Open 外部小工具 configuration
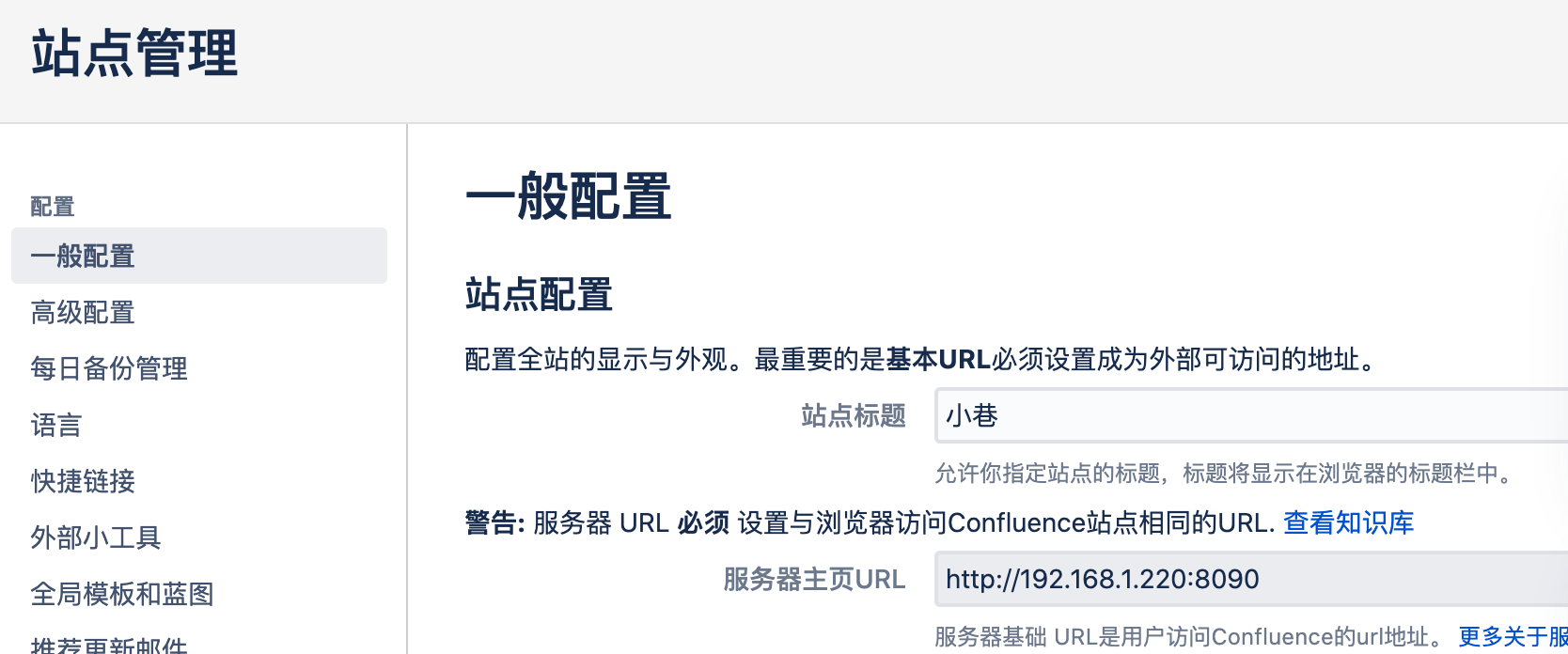This screenshot has height=654, width=1568. [96, 537]
